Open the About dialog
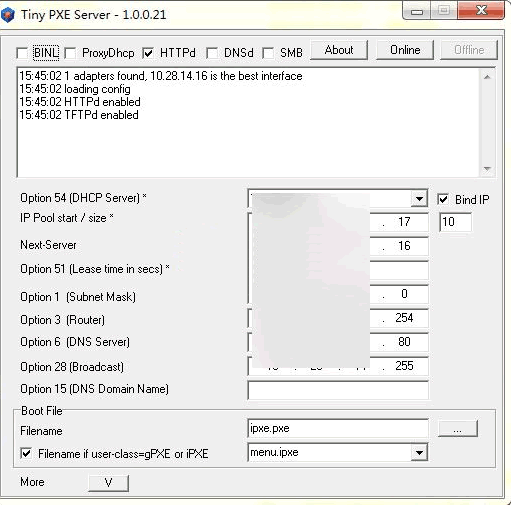Screen dimensions: 511x522 pos(339,50)
